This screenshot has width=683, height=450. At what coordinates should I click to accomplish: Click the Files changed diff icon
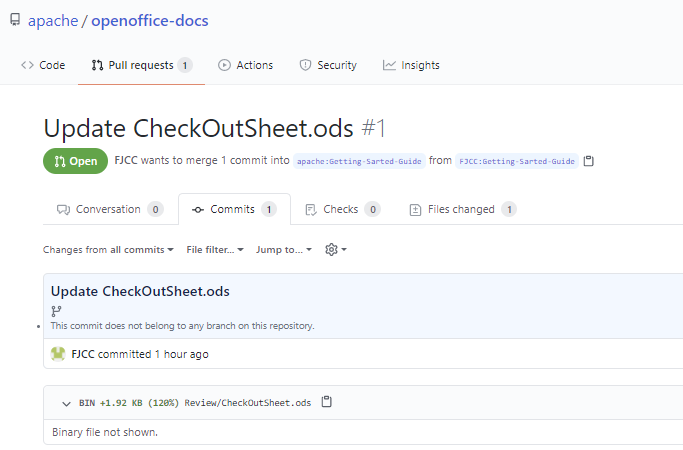[415, 210]
